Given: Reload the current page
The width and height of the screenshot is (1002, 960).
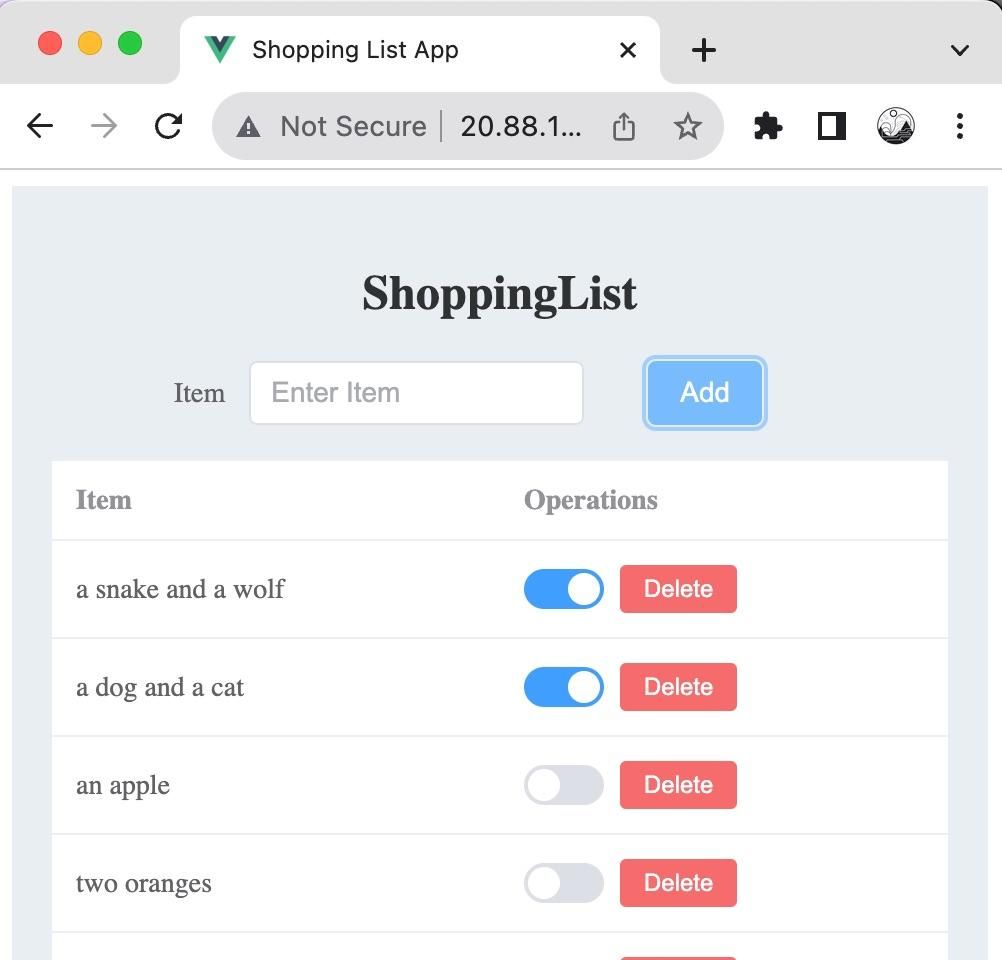Looking at the screenshot, I should (x=168, y=126).
